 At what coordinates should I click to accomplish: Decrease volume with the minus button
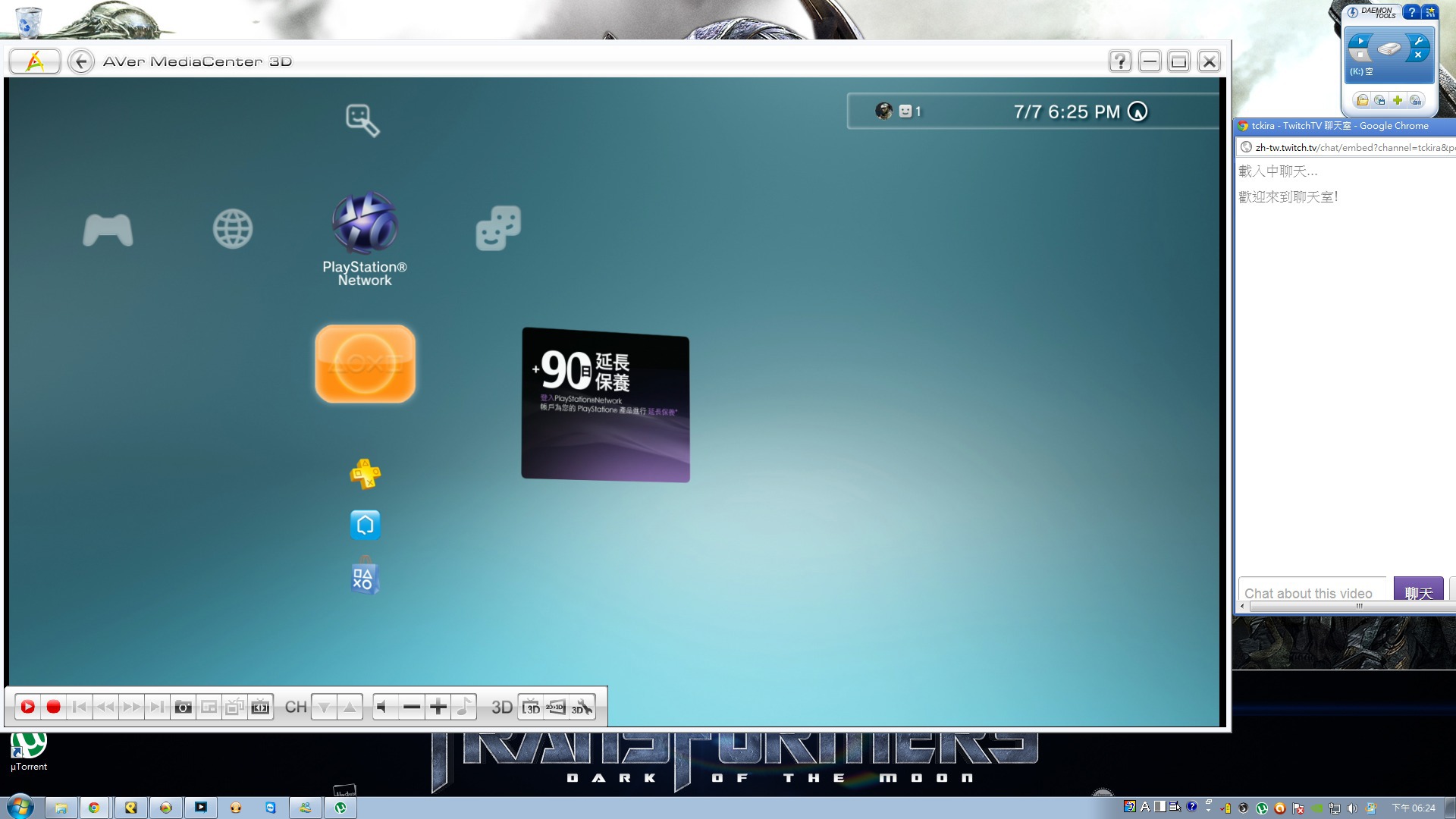[412, 707]
